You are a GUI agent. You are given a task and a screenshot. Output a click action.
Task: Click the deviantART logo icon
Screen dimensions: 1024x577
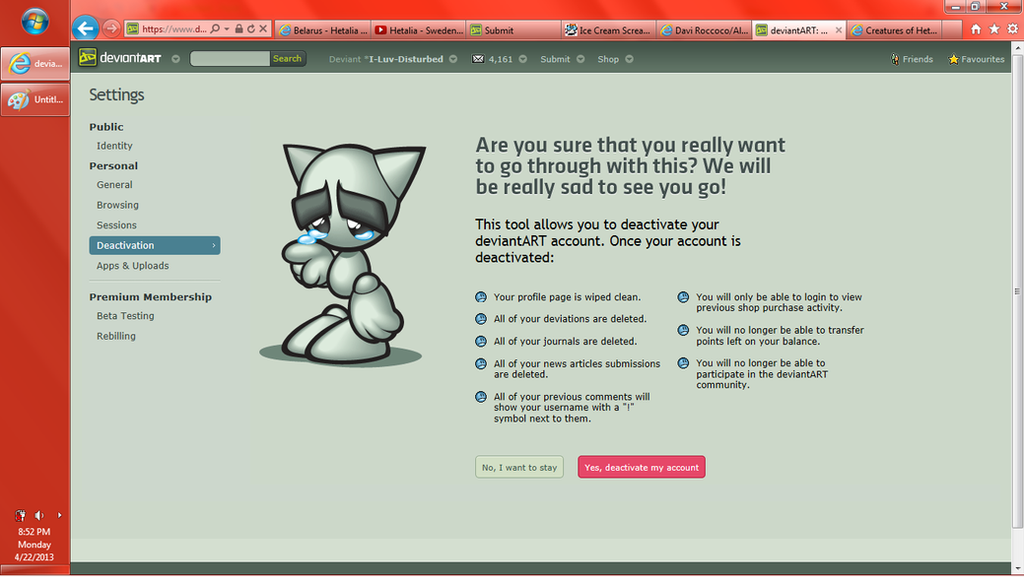pos(87,57)
